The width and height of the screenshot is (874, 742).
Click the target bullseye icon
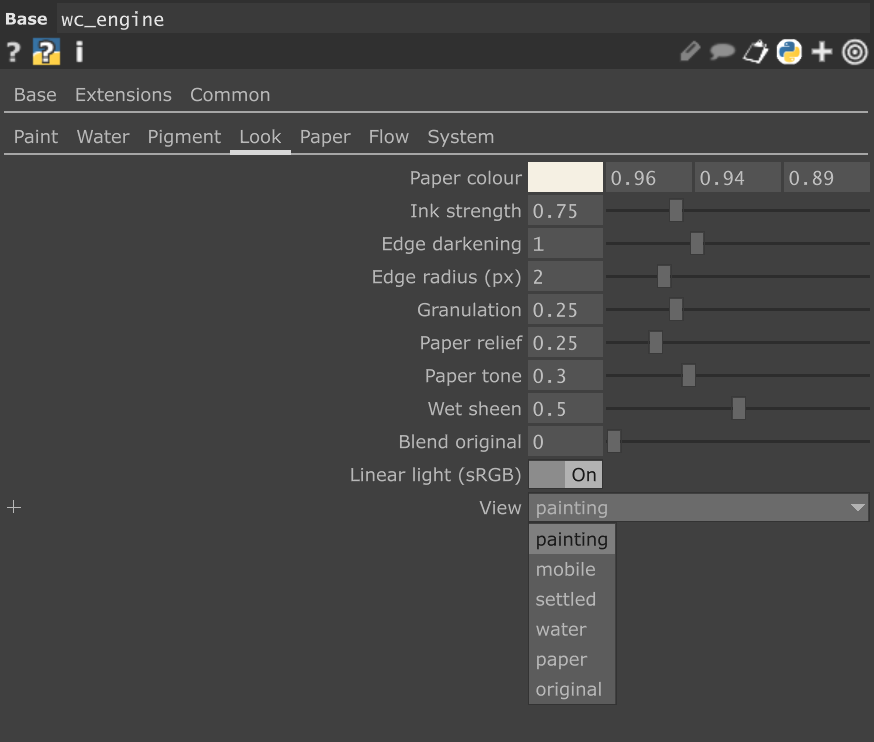(855, 52)
